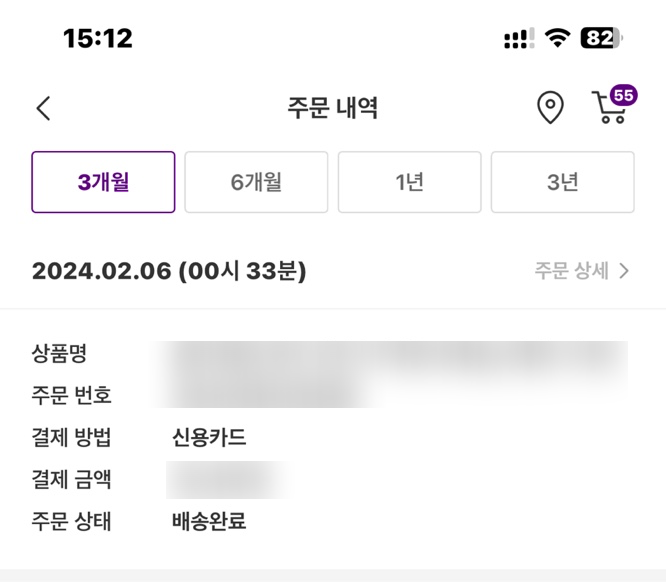Switch to the 1년 period filter
This screenshot has height=584, width=666.
(x=409, y=182)
